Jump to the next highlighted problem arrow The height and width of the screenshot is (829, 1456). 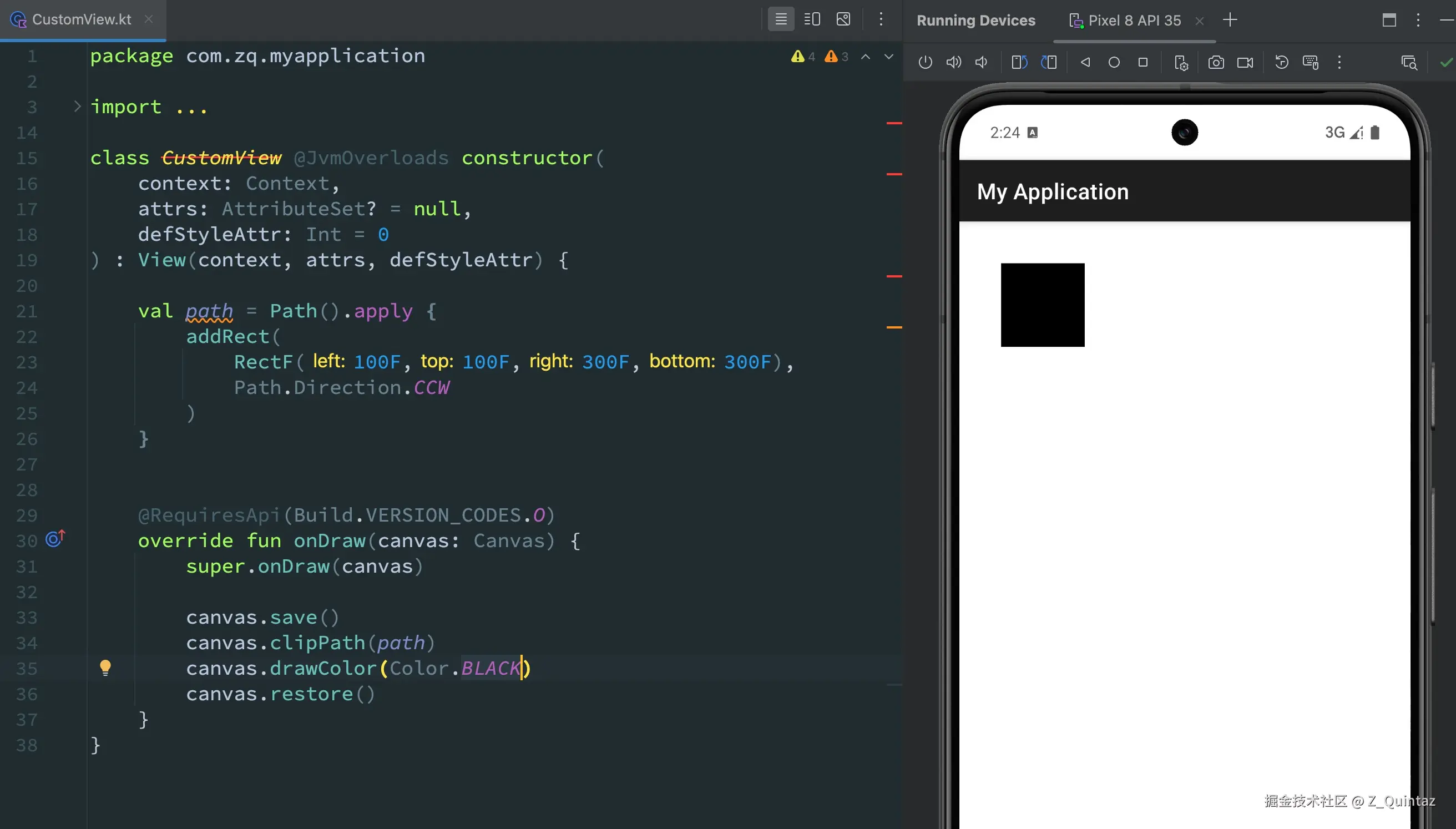point(888,57)
